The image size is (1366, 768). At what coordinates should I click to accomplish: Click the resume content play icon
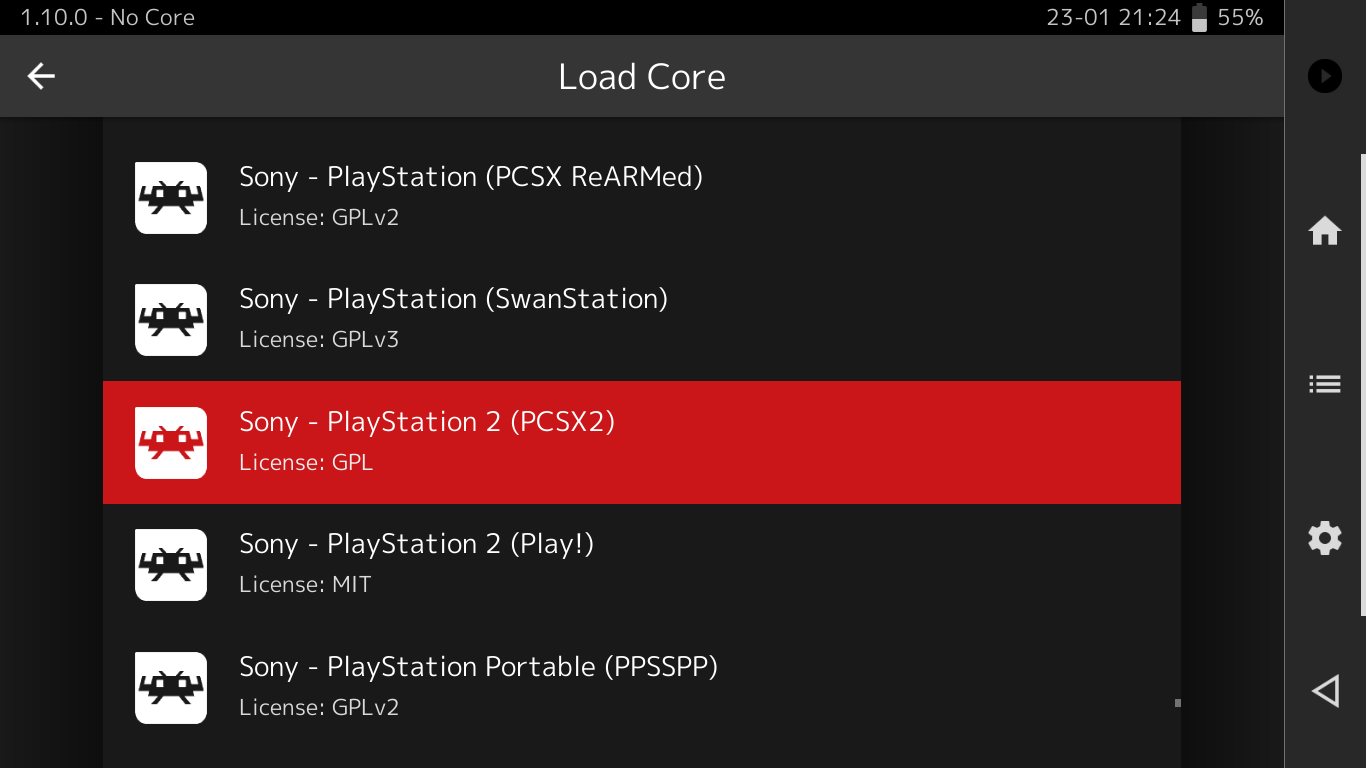pos(1324,76)
